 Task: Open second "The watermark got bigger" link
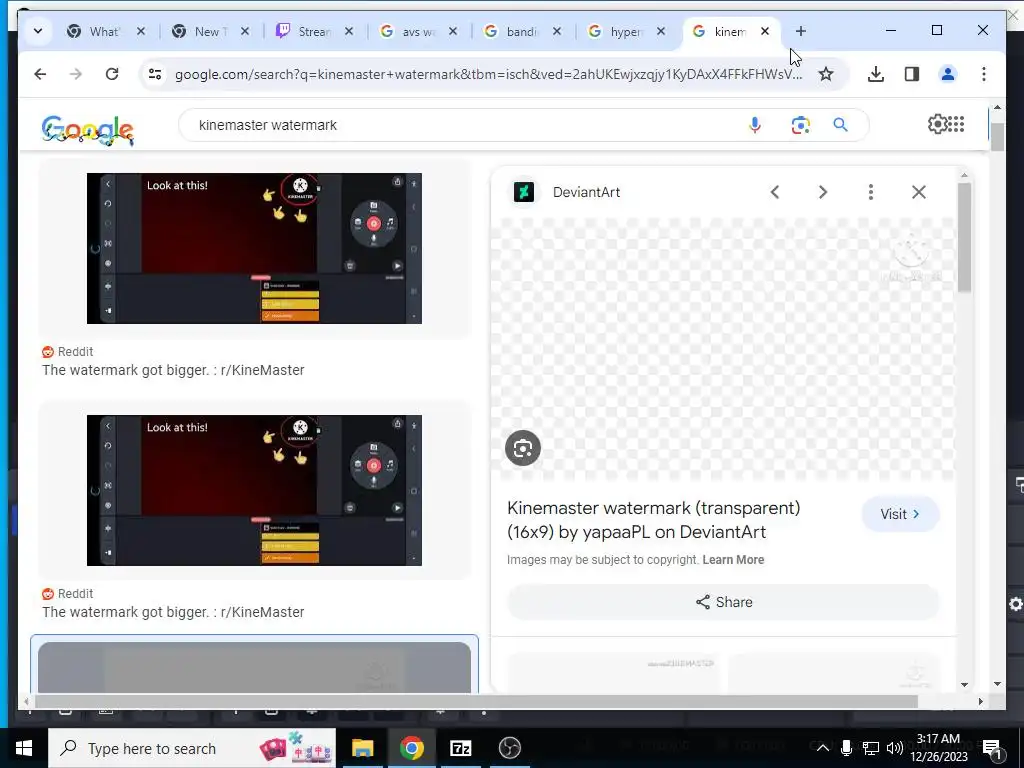coord(173,612)
